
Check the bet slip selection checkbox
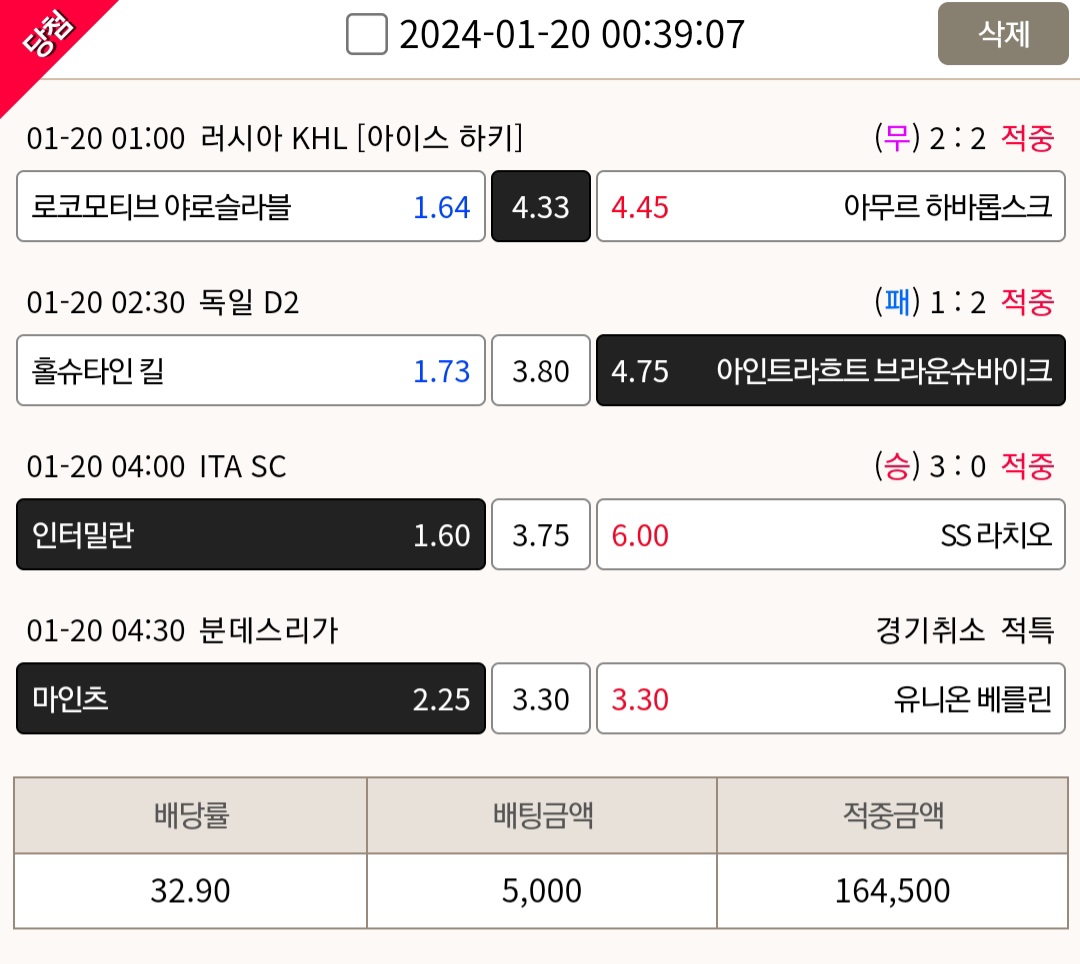[x=366, y=34]
